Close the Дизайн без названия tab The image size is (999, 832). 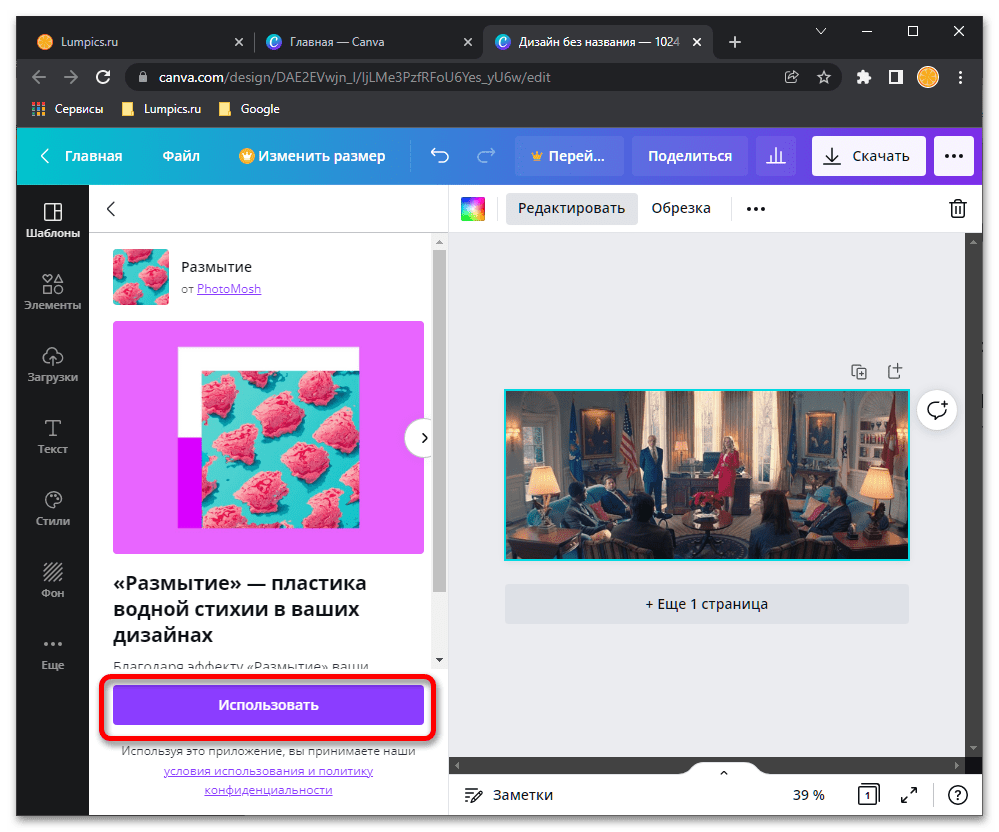point(697,42)
